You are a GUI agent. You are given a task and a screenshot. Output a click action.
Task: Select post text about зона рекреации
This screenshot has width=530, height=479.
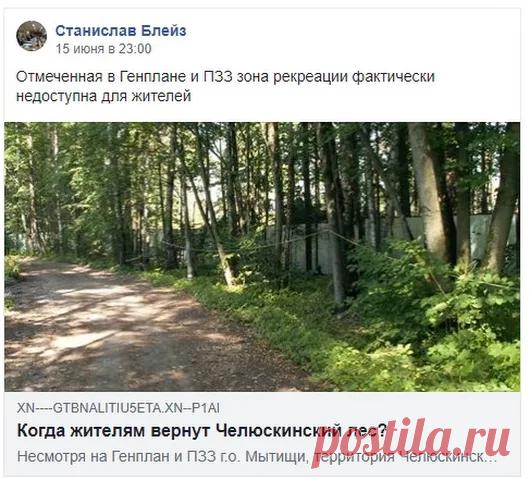225,86
